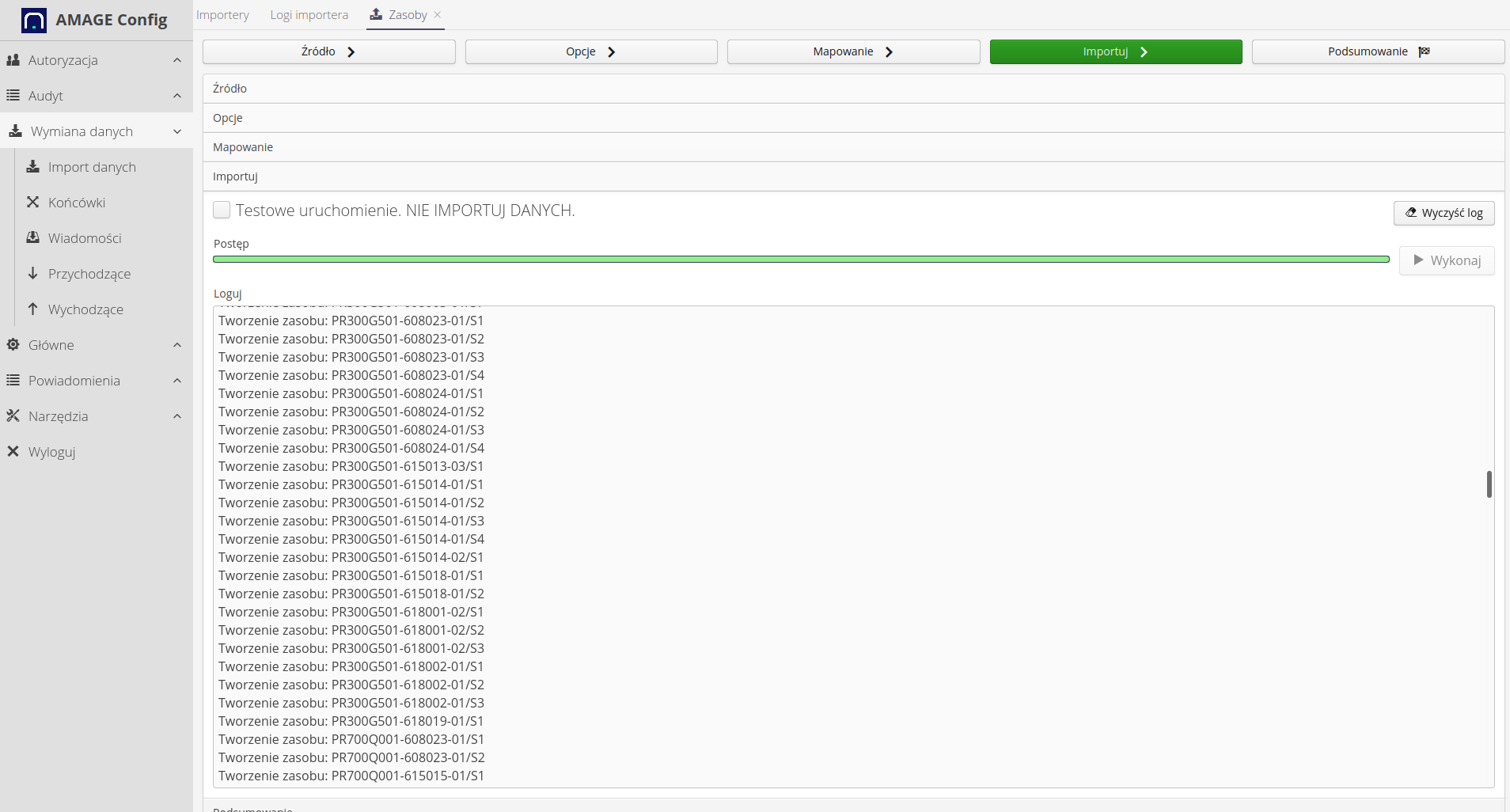Viewport: 1510px width, 812px height.
Task: Click the green Postęp progress bar
Action: [801, 260]
